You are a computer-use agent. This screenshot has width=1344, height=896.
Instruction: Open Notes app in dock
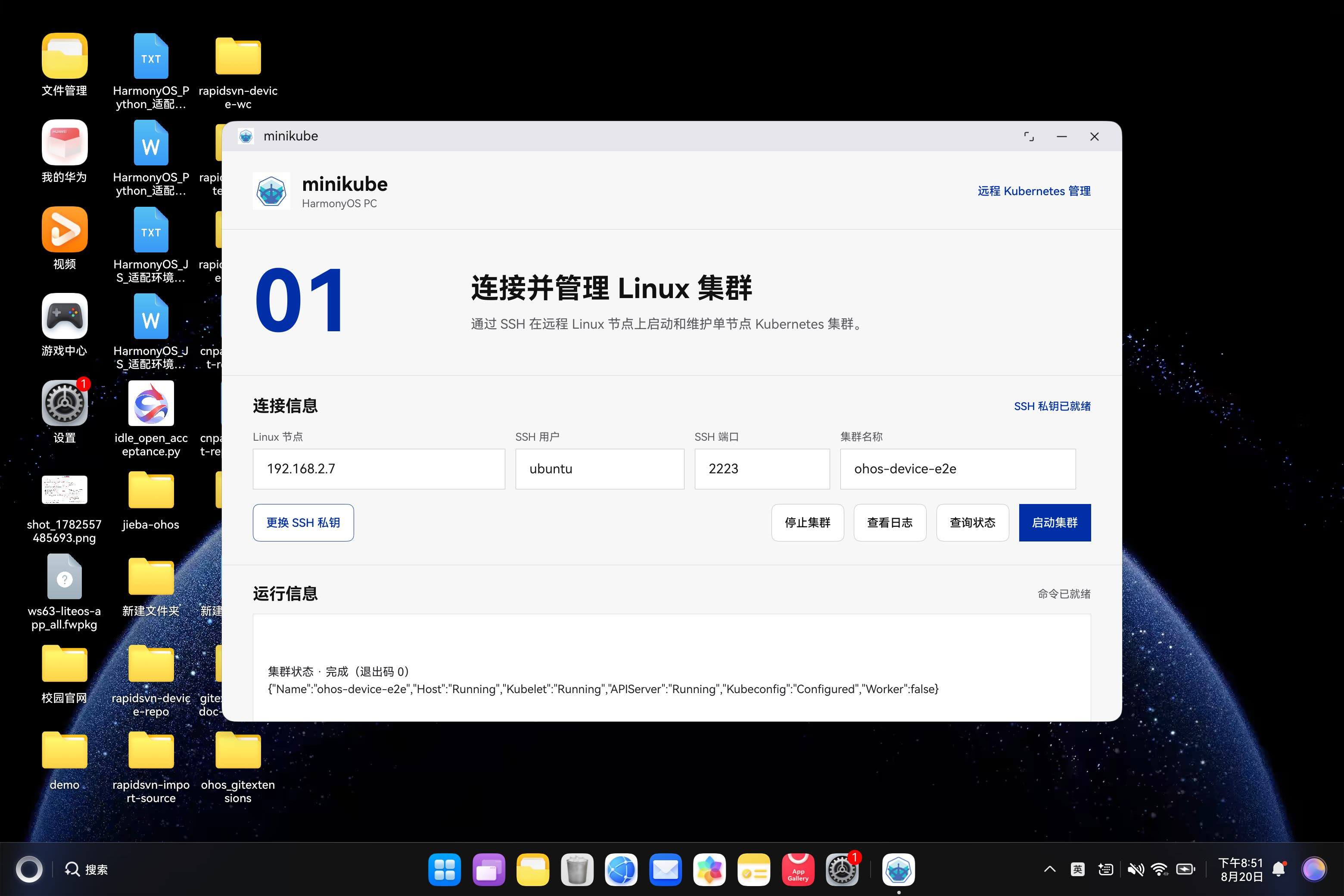point(754,870)
